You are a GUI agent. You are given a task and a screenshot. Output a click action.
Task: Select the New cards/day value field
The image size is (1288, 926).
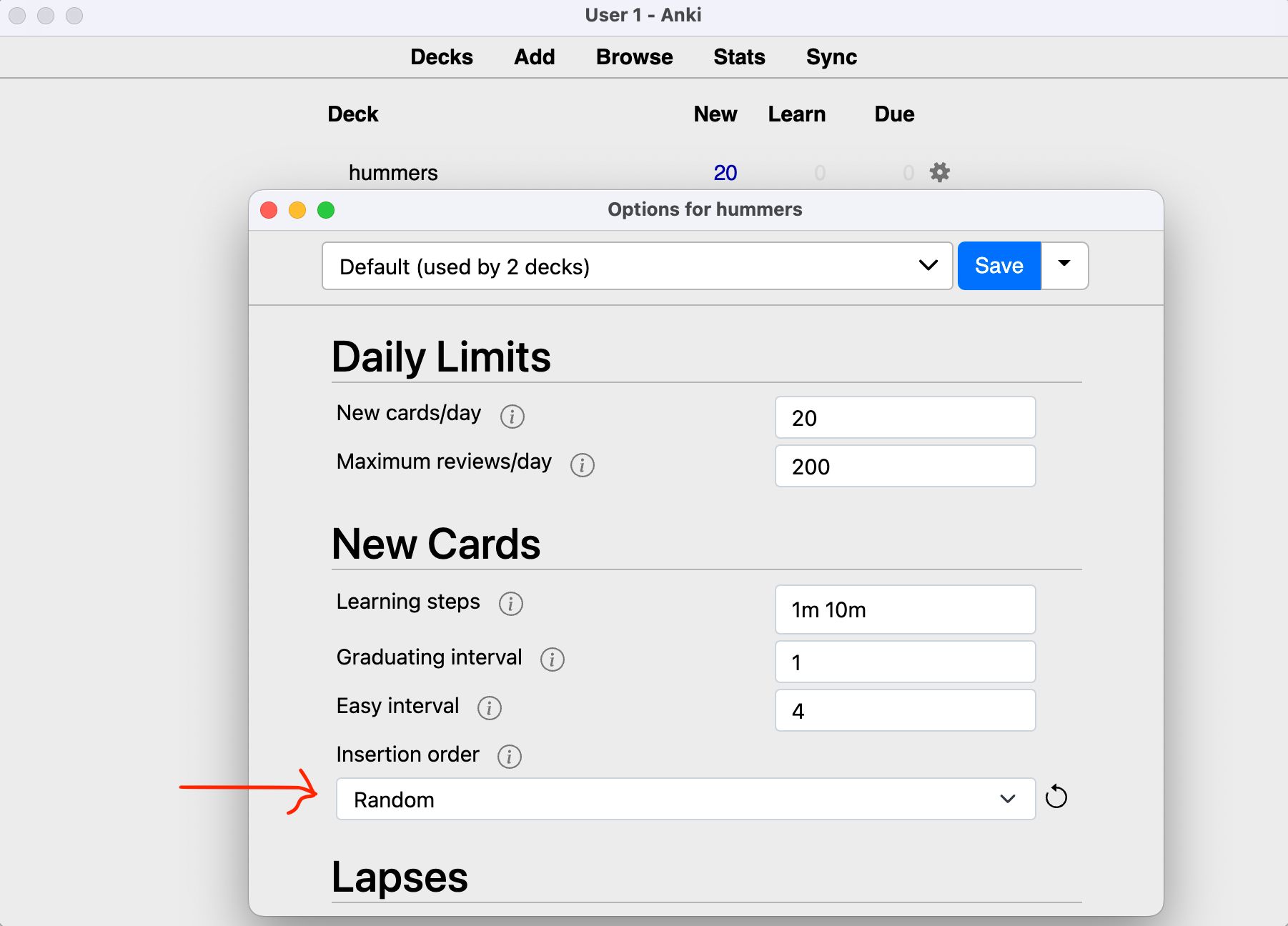coord(904,417)
